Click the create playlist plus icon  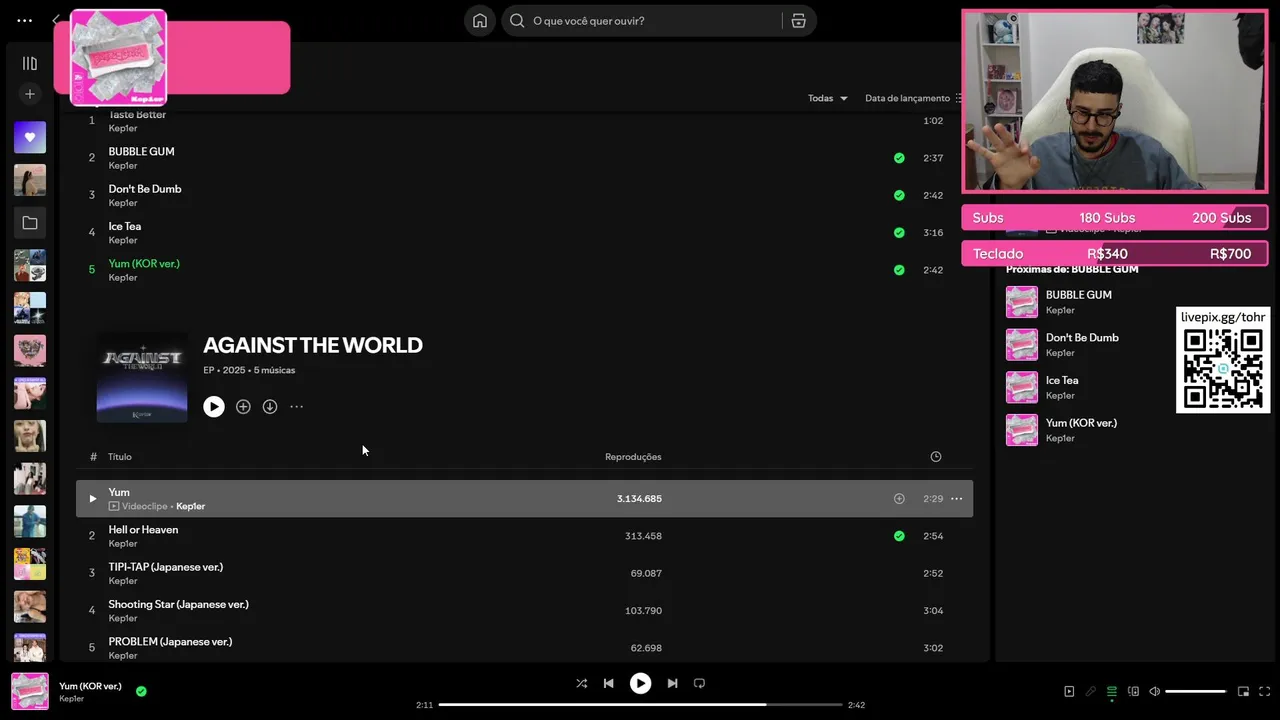(x=30, y=94)
